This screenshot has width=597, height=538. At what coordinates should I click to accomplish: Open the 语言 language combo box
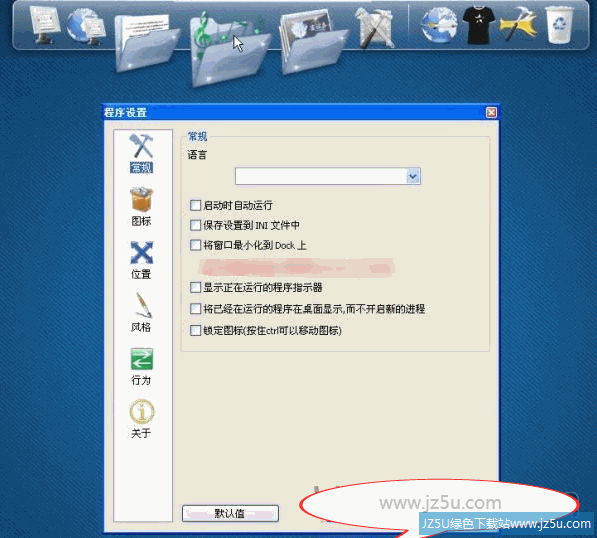coord(328,176)
